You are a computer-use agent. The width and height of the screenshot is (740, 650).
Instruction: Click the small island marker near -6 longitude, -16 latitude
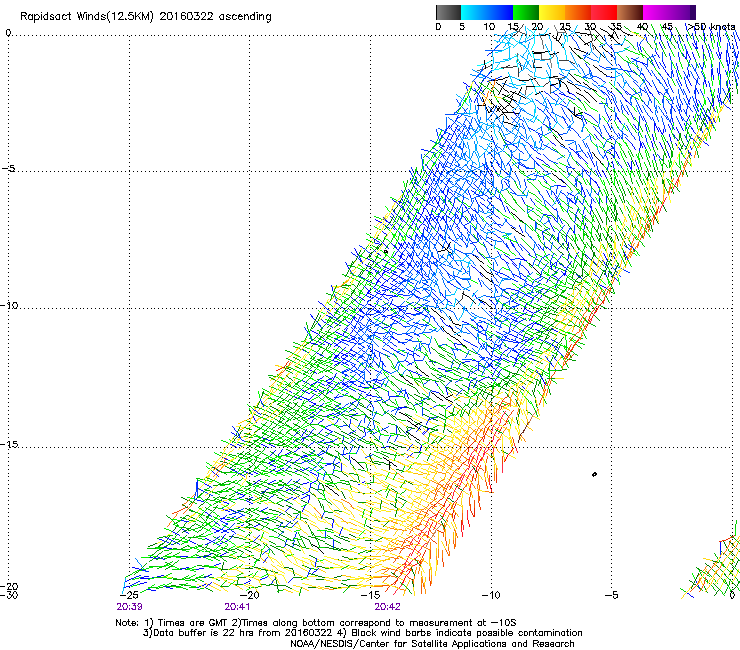[x=594, y=474]
